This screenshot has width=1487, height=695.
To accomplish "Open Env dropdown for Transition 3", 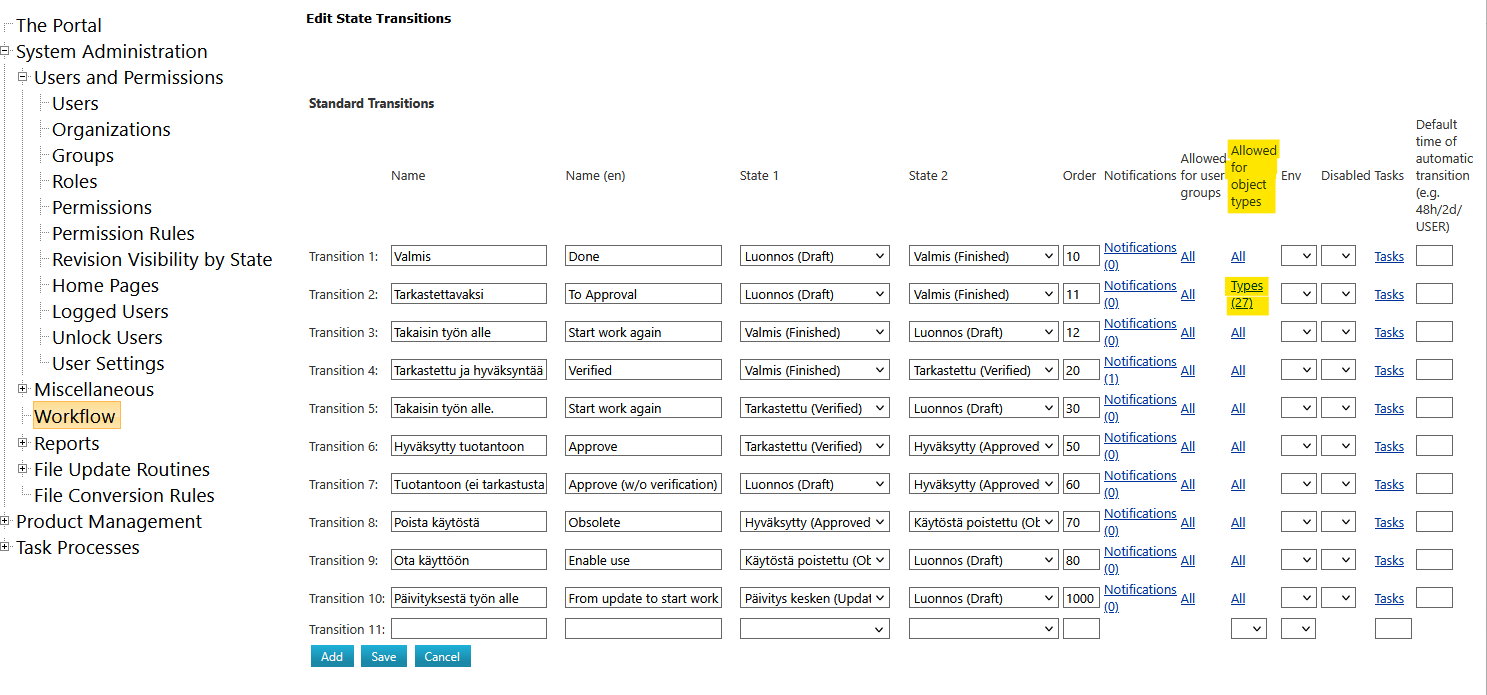I will (x=1298, y=332).
